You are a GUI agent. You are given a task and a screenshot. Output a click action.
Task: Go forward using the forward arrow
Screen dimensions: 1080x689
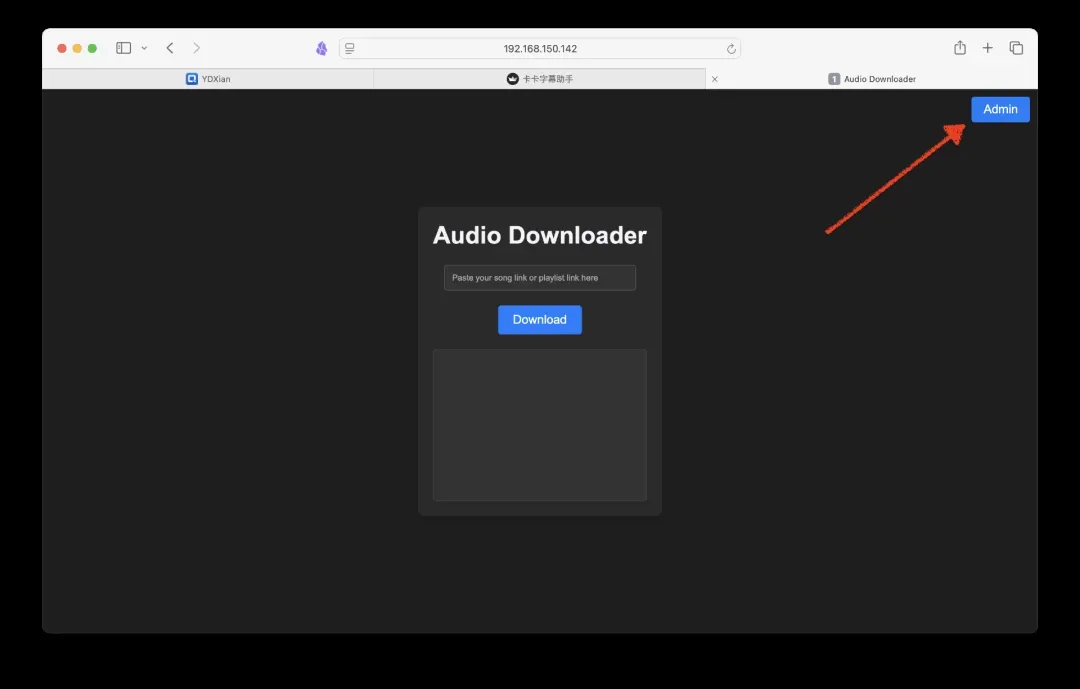click(x=196, y=48)
